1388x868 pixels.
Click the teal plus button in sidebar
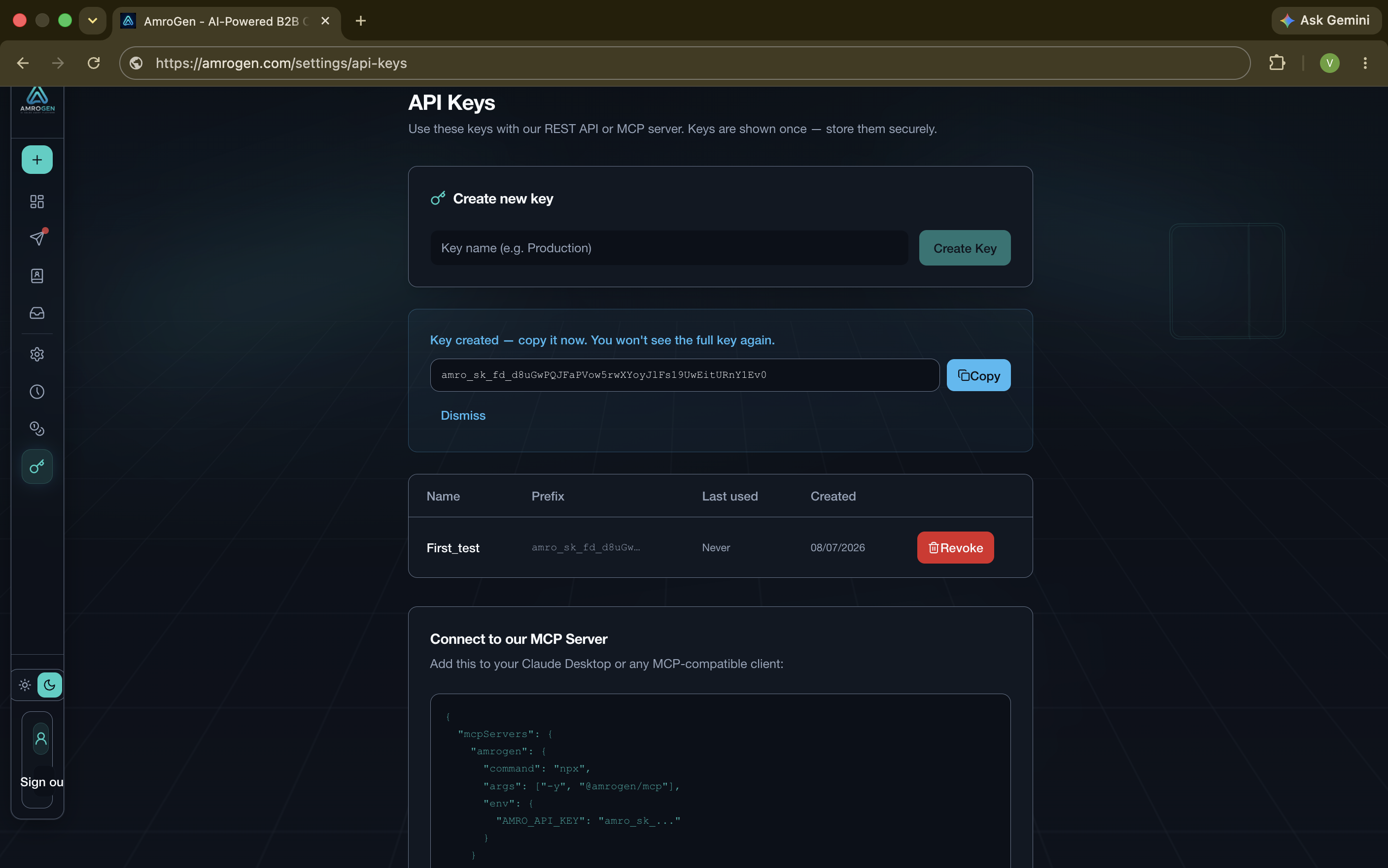[37, 160]
